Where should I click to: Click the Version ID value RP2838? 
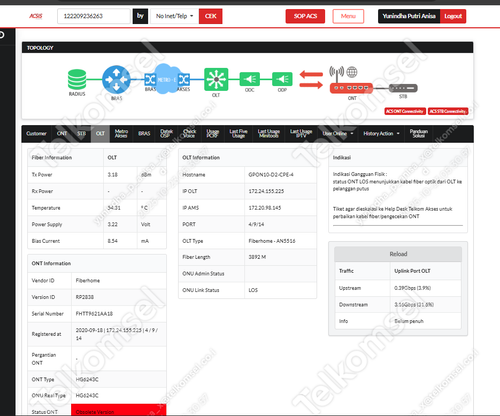[85, 297]
